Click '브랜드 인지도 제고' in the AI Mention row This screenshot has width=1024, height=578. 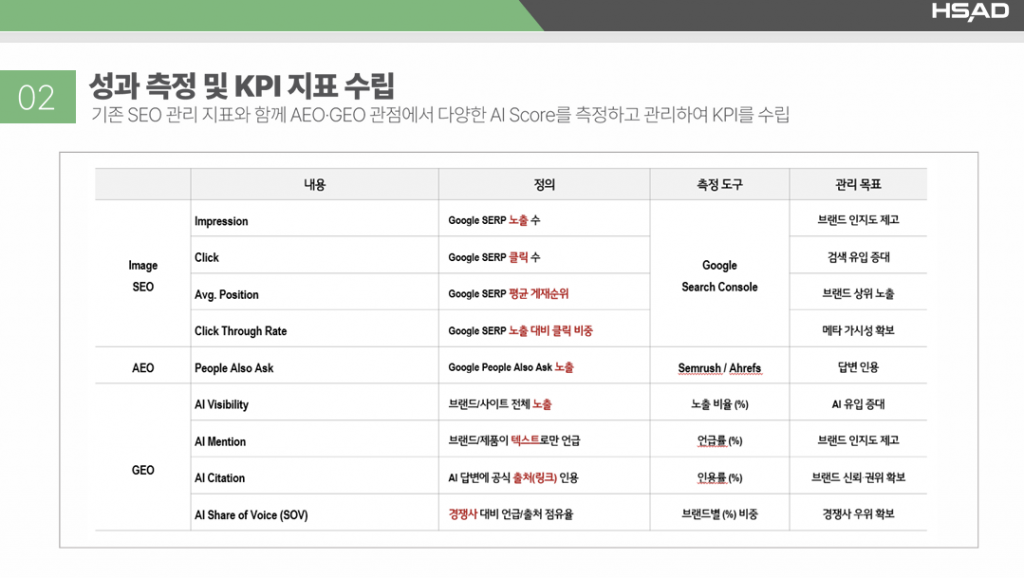point(858,440)
